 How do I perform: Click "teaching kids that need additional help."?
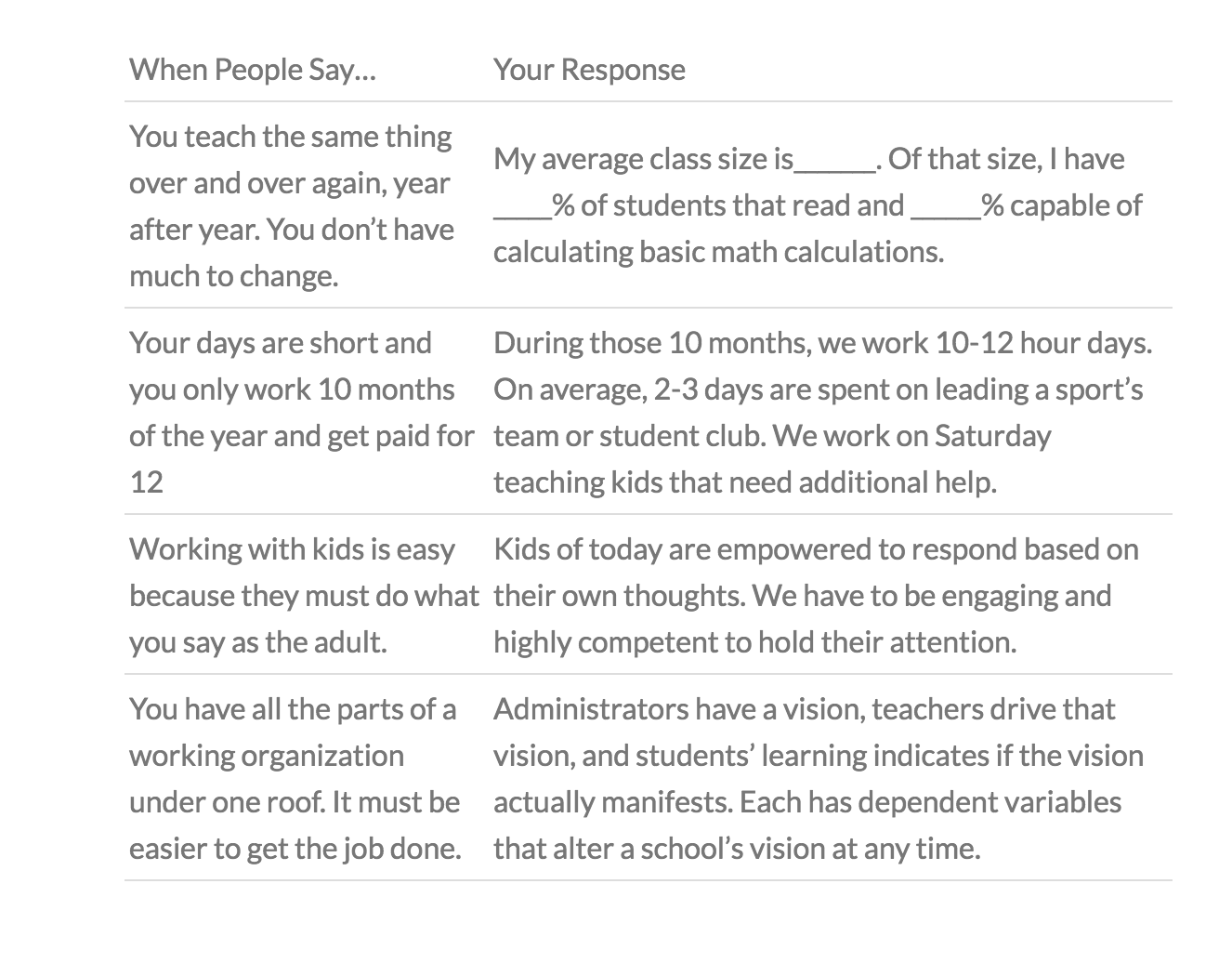744,482
